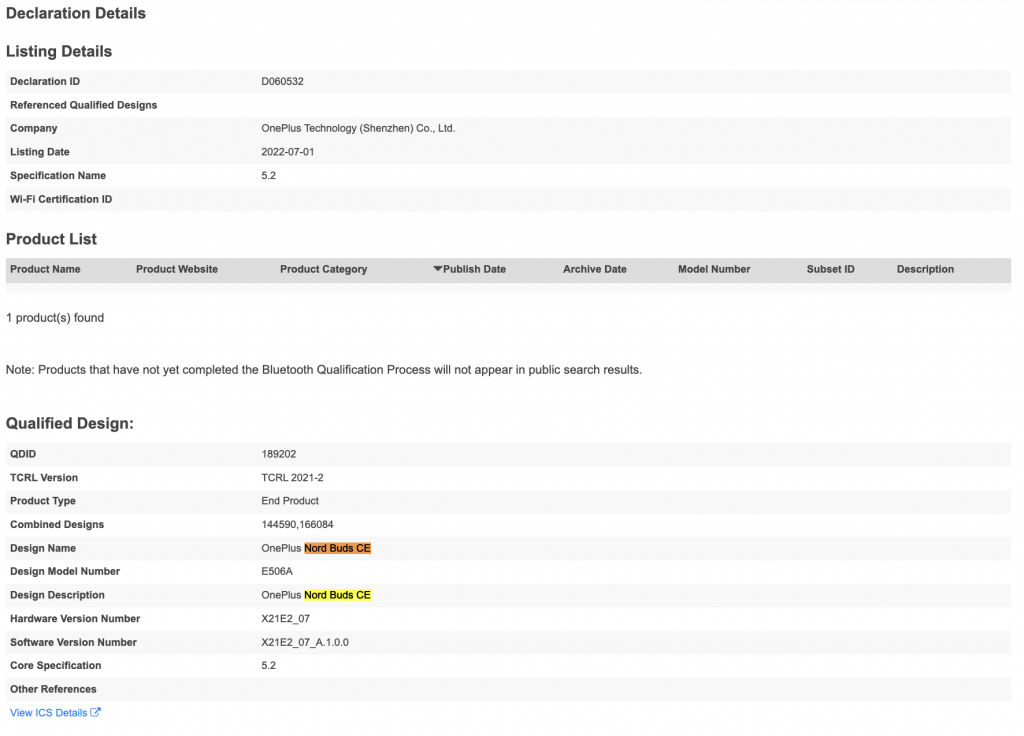Click the Listing Details heading
This screenshot has width=1024, height=736.
coord(59,52)
